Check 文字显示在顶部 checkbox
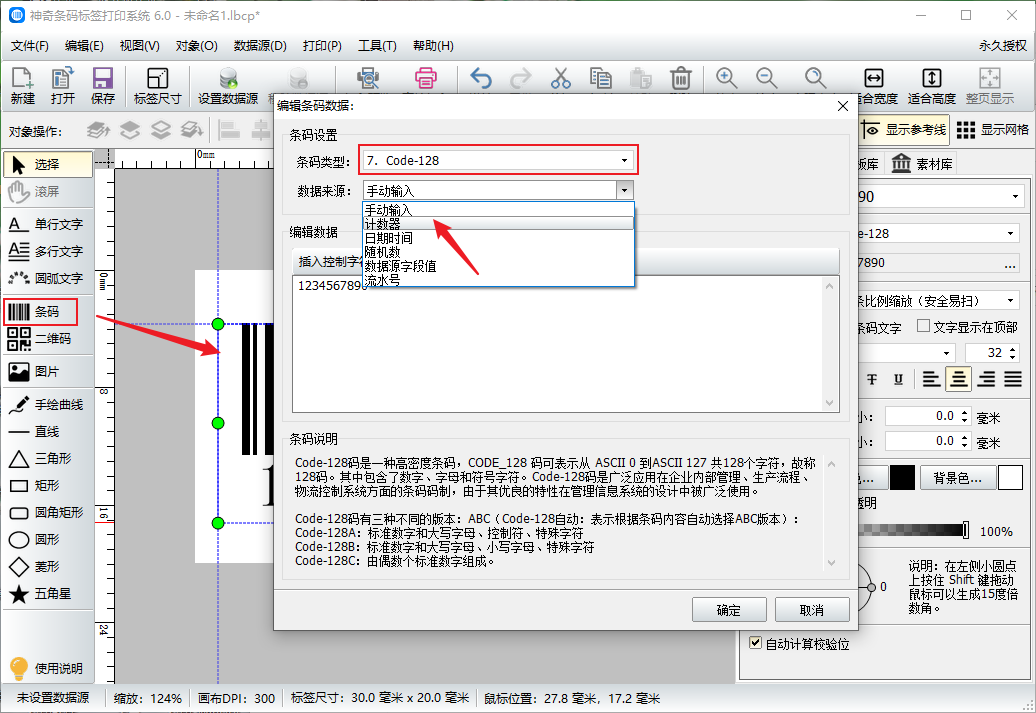 (924, 326)
